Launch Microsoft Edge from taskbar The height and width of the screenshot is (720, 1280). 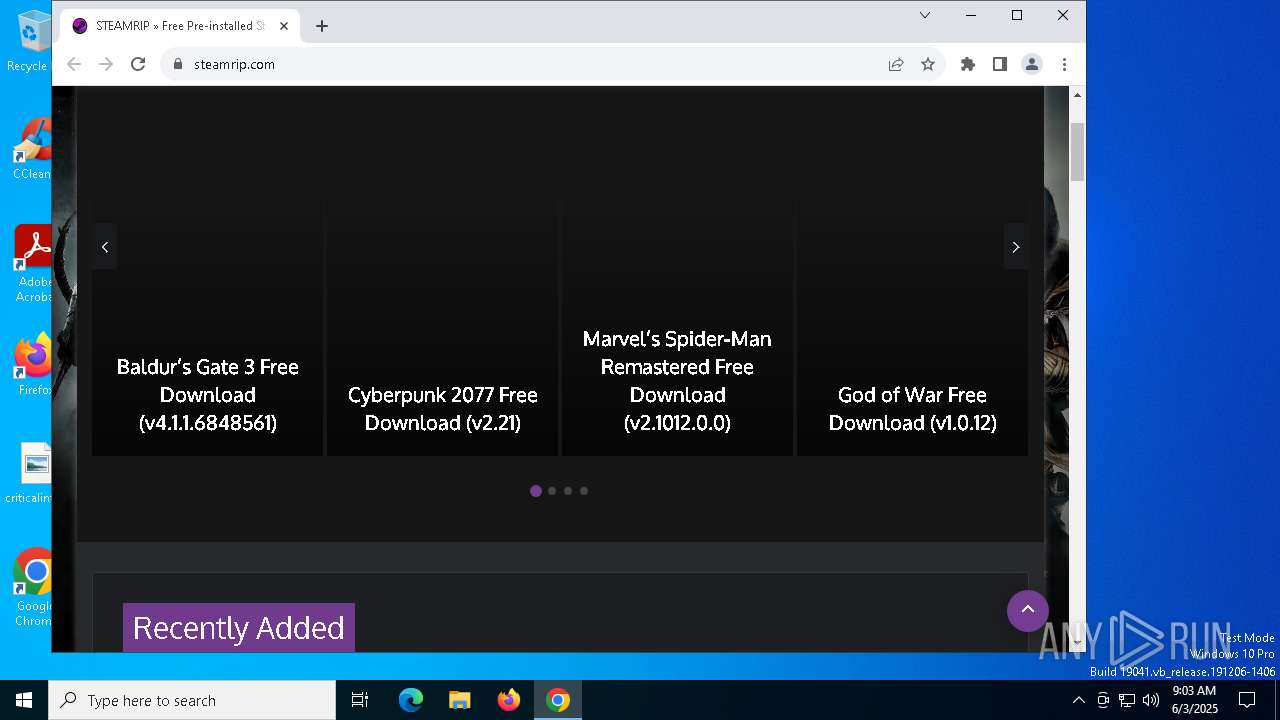(x=411, y=700)
